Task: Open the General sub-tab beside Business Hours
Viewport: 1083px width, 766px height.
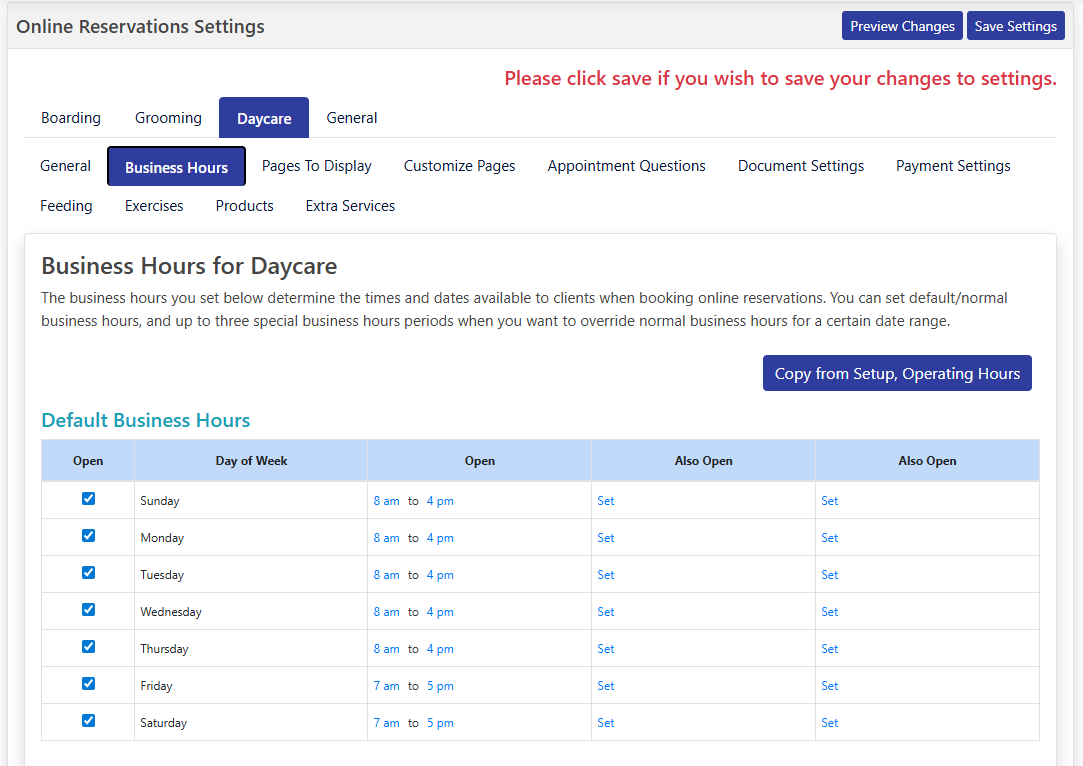Action: [66, 166]
